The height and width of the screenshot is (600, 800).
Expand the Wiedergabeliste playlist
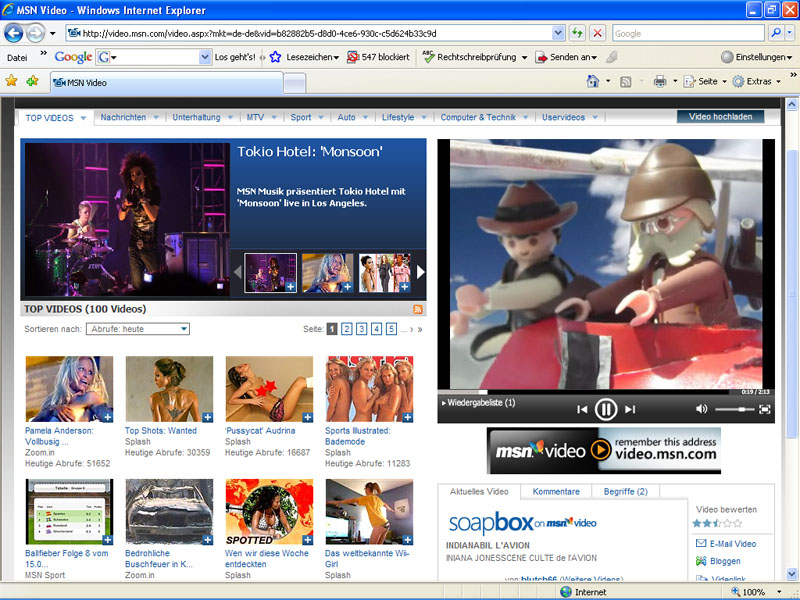click(479, 403)
